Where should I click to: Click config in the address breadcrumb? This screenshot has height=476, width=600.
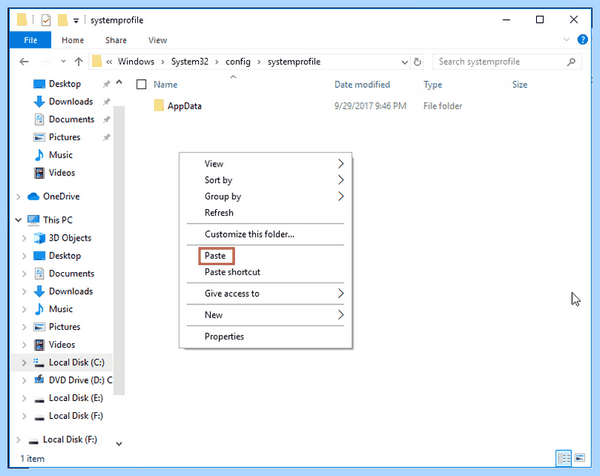(238, 62)
